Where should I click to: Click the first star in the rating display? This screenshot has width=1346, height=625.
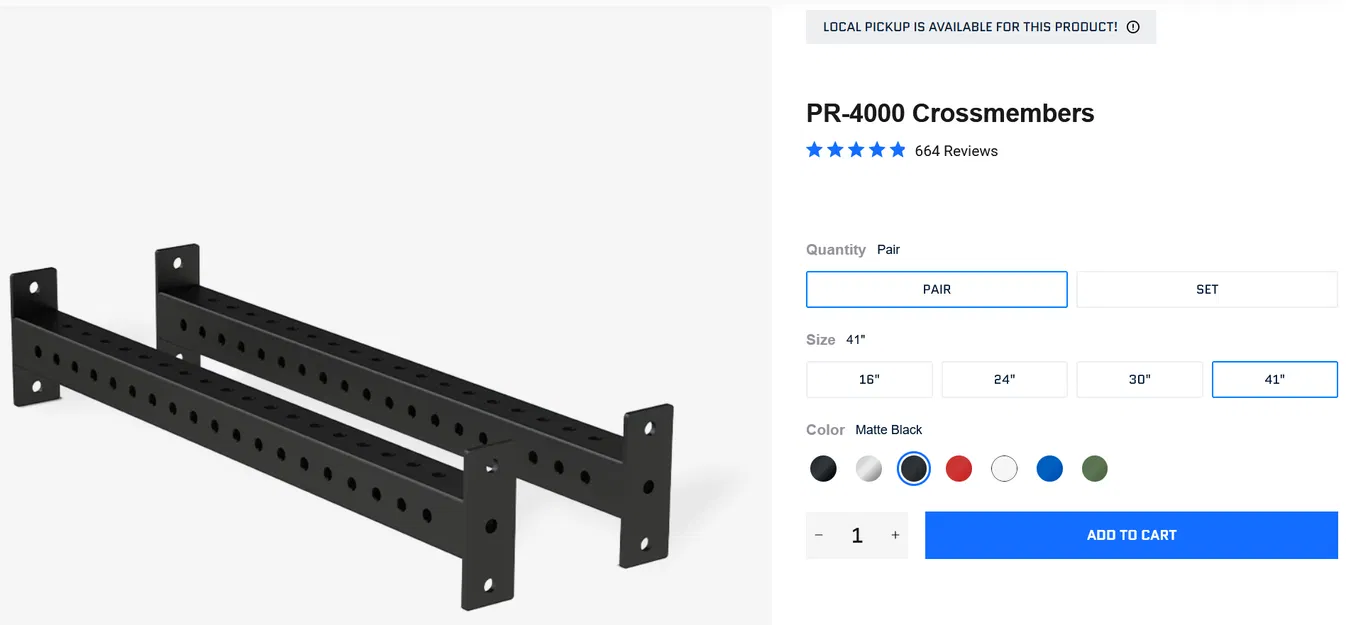(x=814, y=149)
